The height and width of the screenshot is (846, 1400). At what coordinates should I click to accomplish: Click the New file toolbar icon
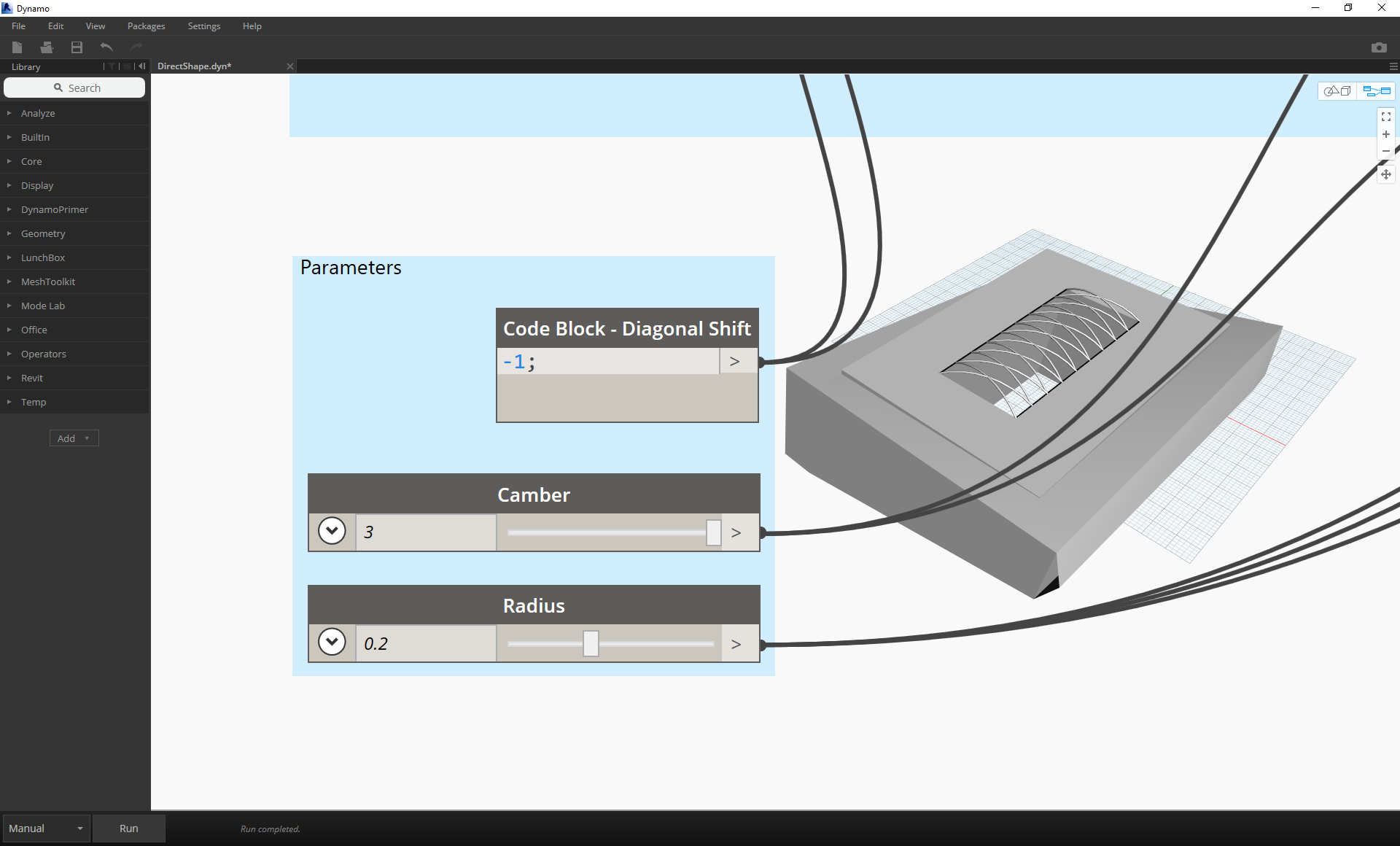pyautogui.click(x=17, y=47)
